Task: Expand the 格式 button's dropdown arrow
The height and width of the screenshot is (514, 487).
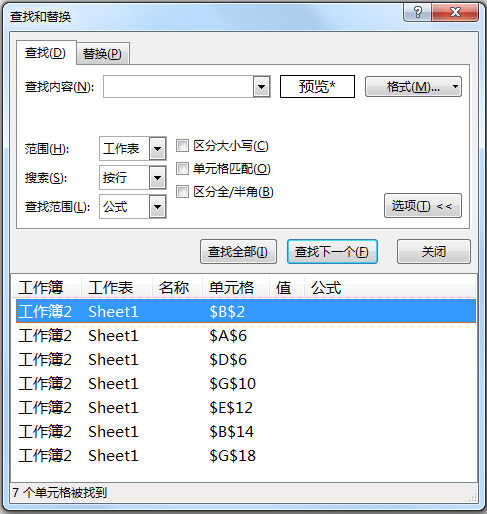Action: tap(456, 87)
